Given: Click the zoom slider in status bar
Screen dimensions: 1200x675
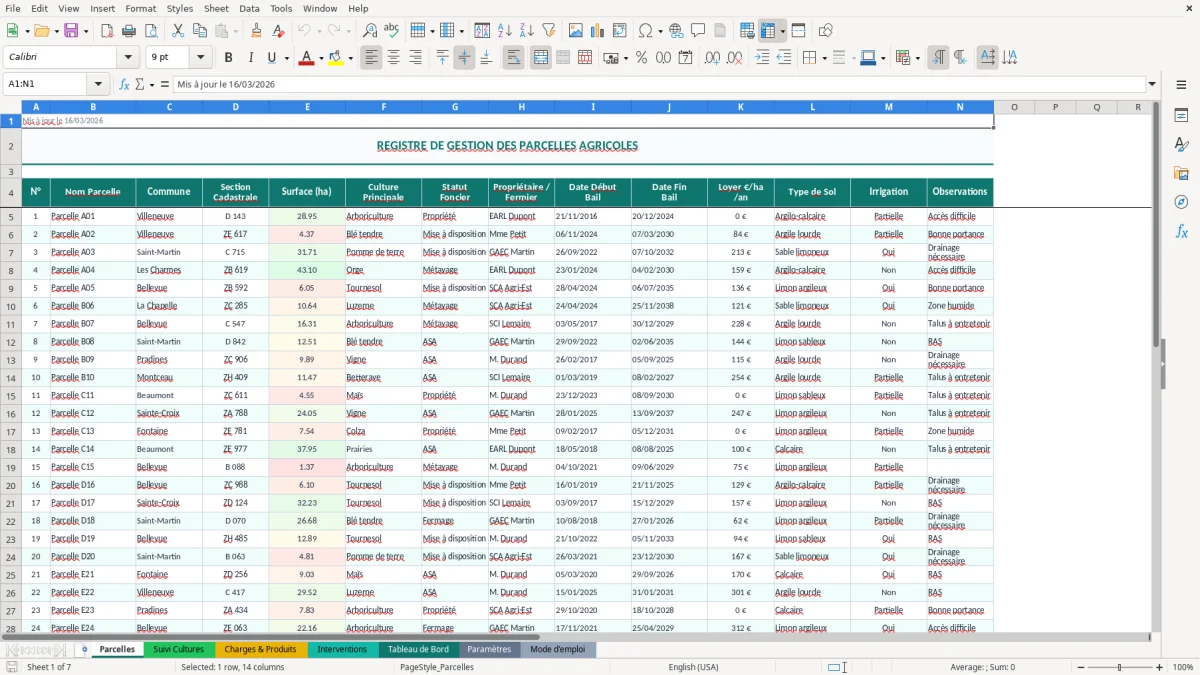Looking at the screenshot, I should (1118, 667).
